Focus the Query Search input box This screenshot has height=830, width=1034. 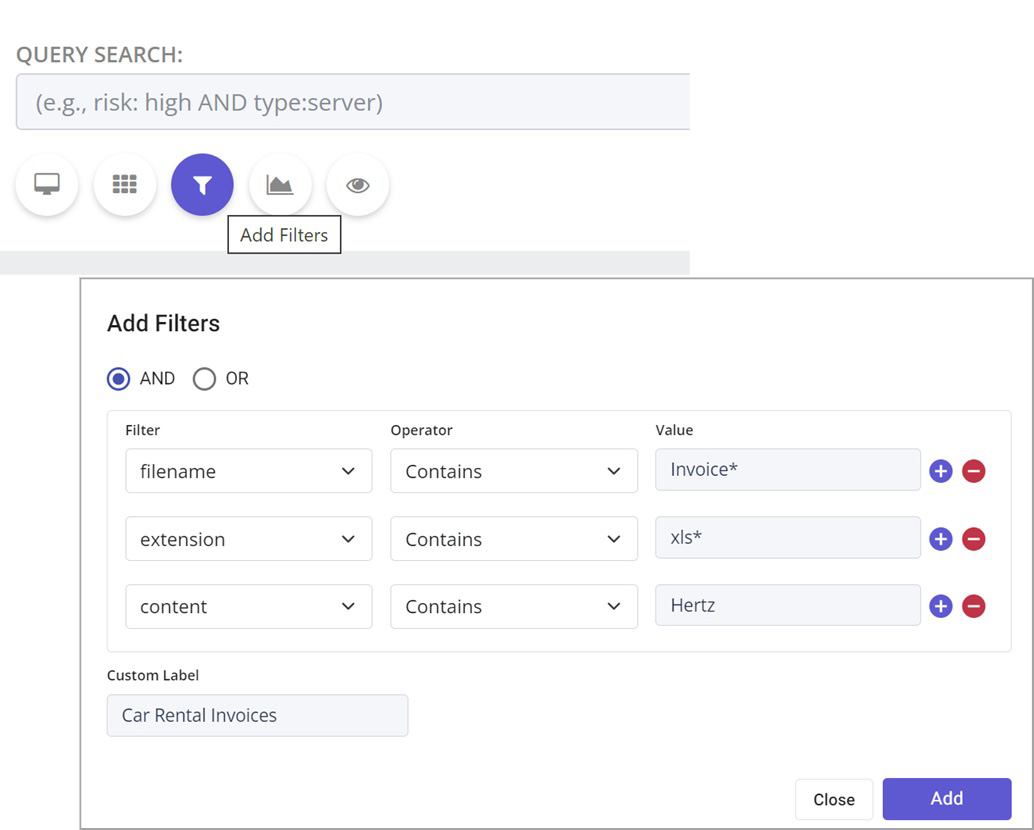pos(353,102)
